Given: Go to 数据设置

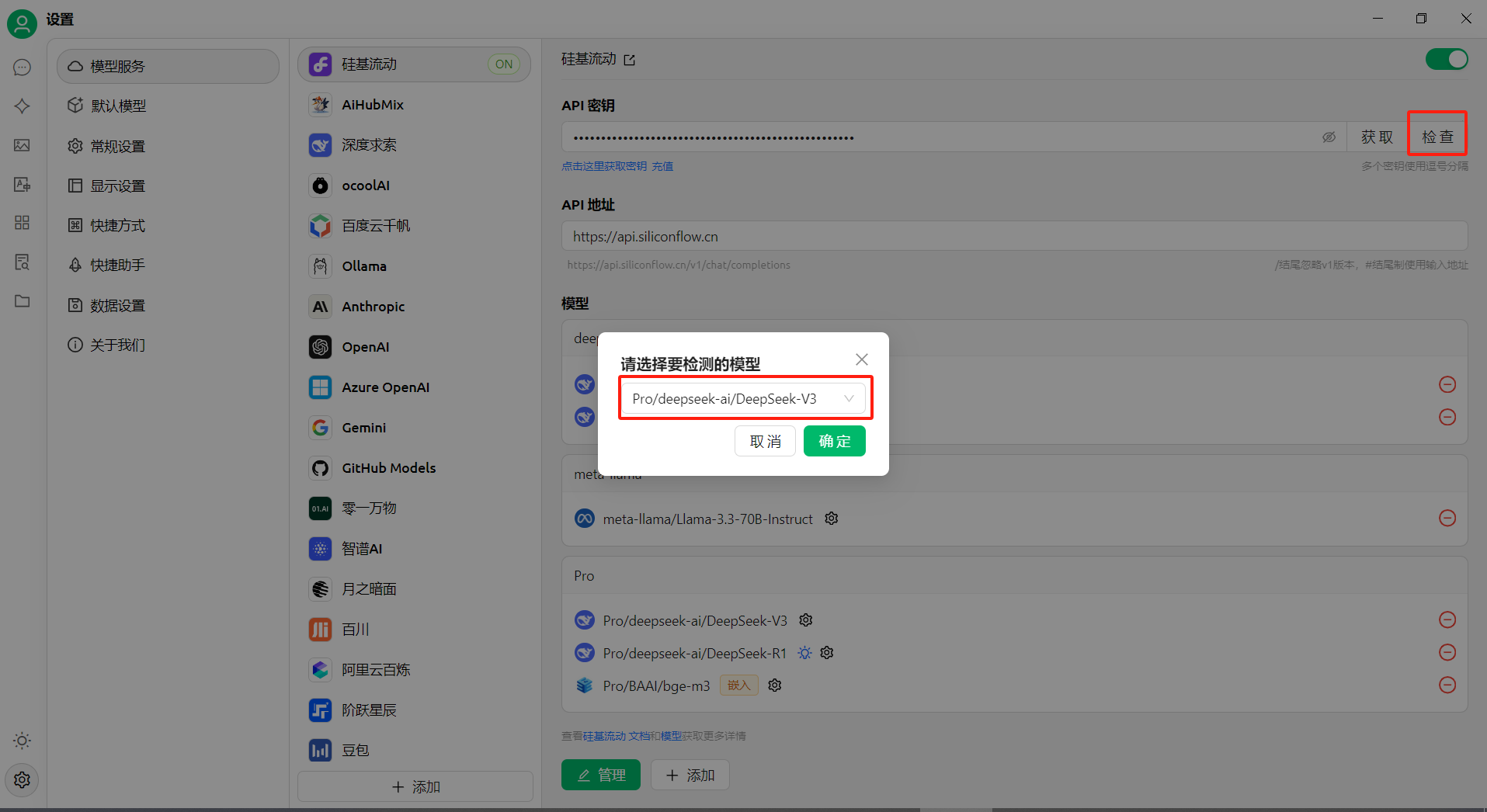Looking at the screenshot, I should pyautogui.click(x=168, y=305).
